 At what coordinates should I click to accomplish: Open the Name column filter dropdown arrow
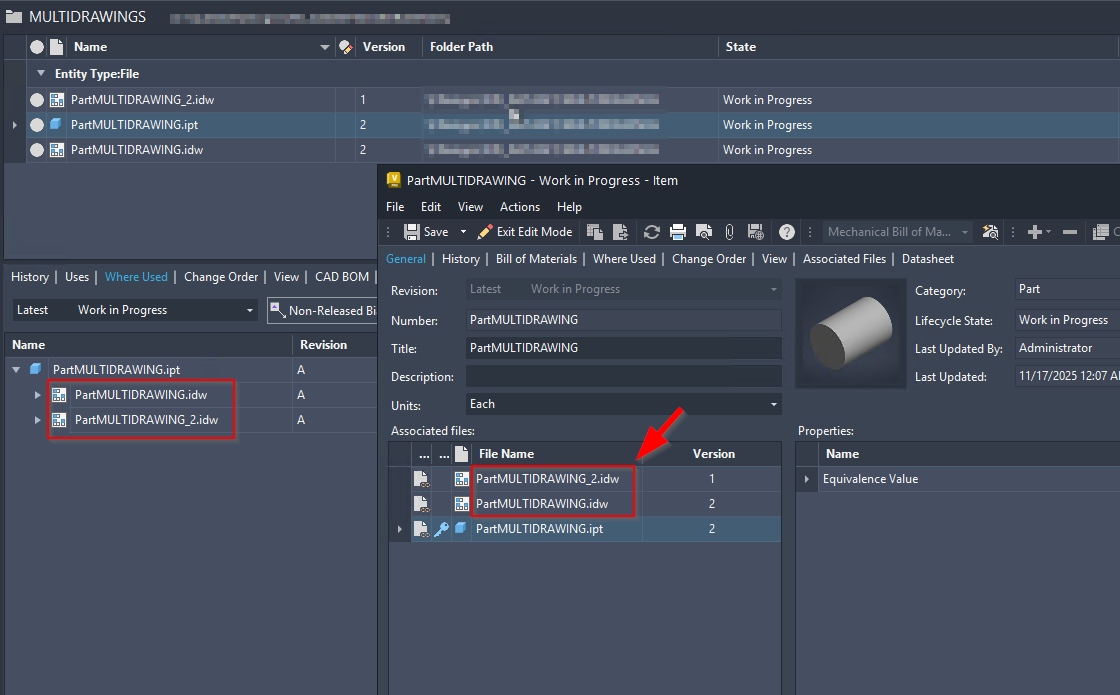(325, 47)
